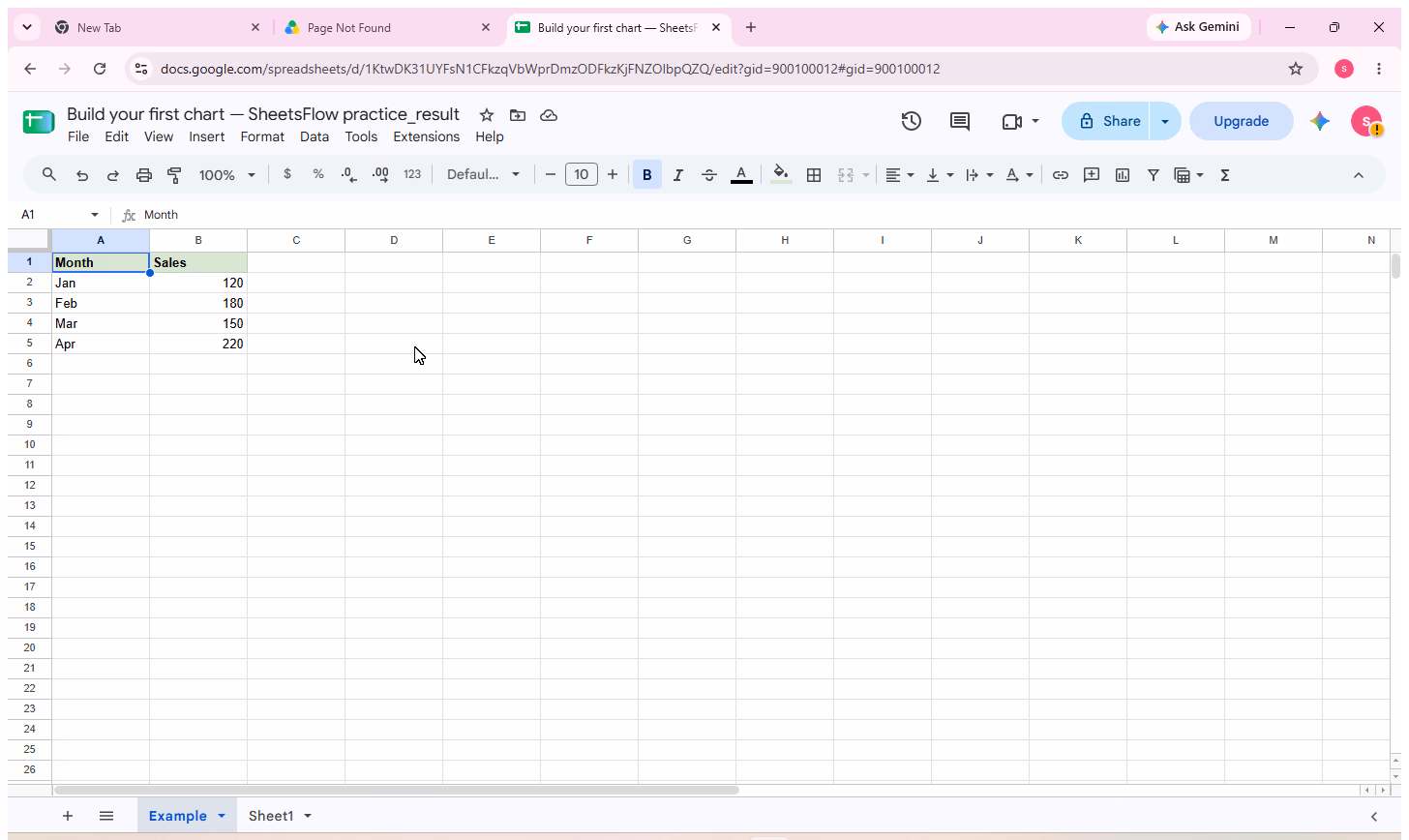
Task: Add a comment via toolbar icon
Action: click(x=1092, y=175)
